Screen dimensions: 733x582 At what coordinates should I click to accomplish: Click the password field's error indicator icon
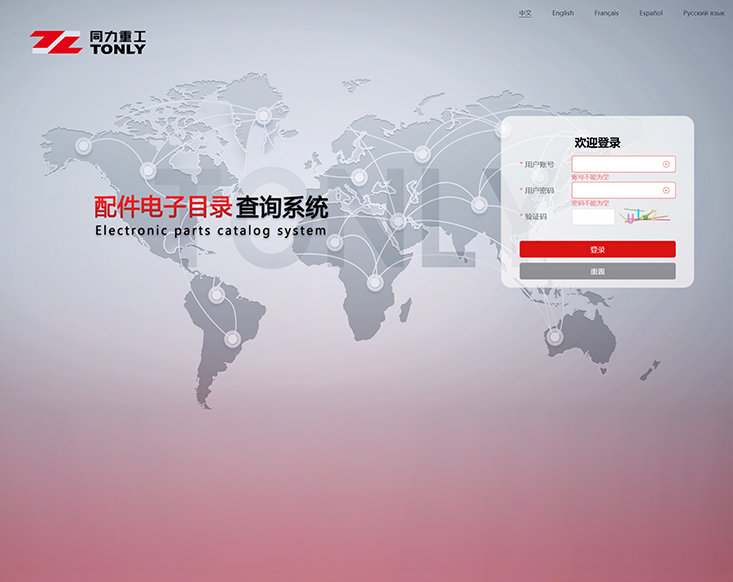pyautogui.click(x=666, y=190)
